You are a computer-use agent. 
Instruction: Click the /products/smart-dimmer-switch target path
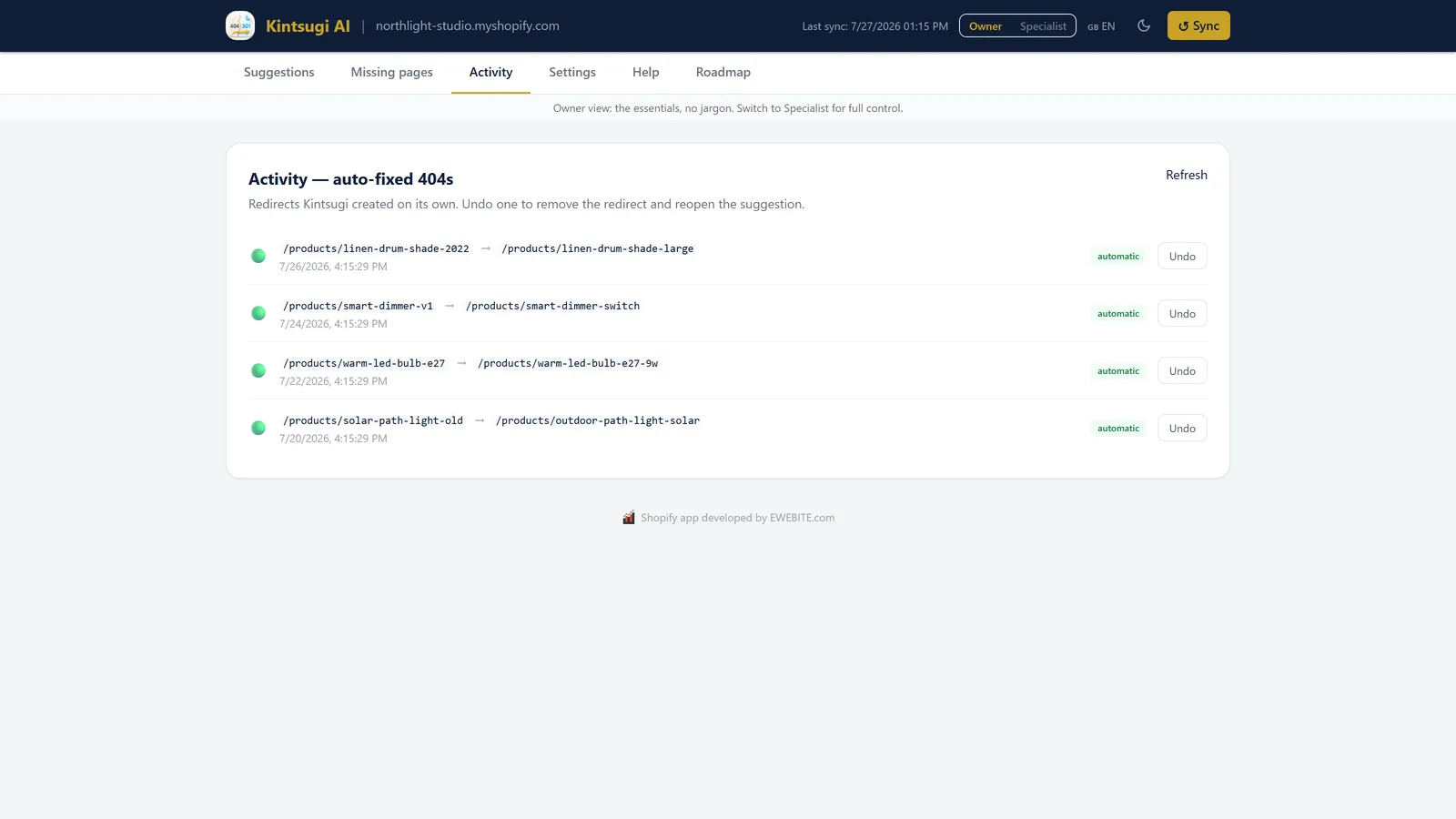pos(553,306)
